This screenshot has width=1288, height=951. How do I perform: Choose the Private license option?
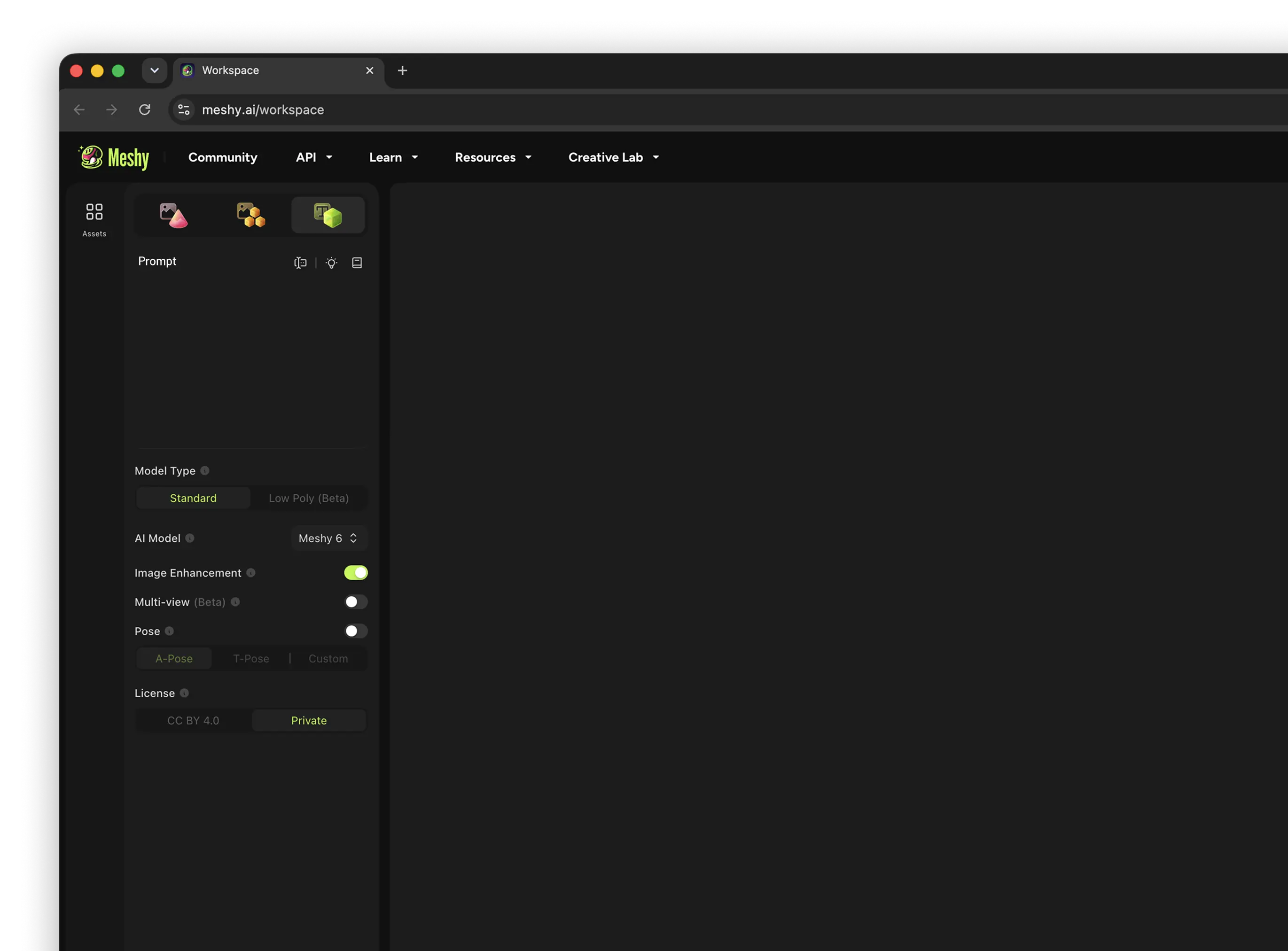coord(309,721)
